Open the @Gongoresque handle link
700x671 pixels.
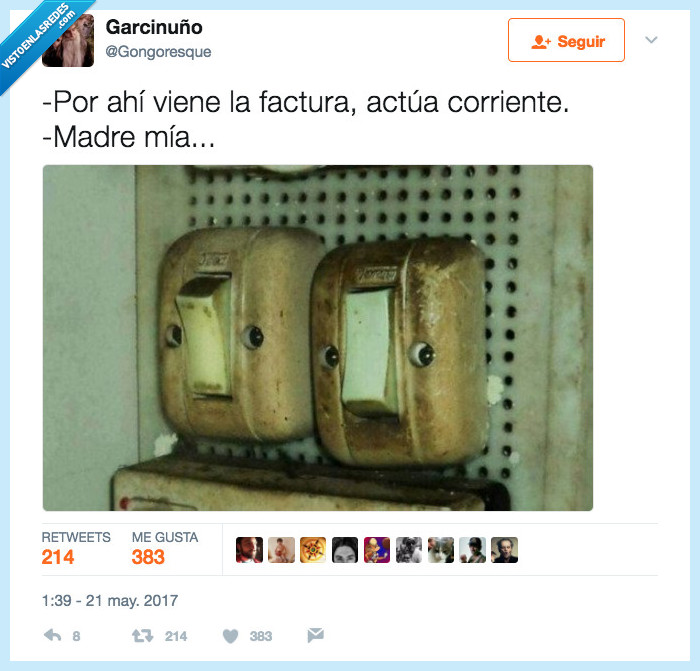coord(158,51)
